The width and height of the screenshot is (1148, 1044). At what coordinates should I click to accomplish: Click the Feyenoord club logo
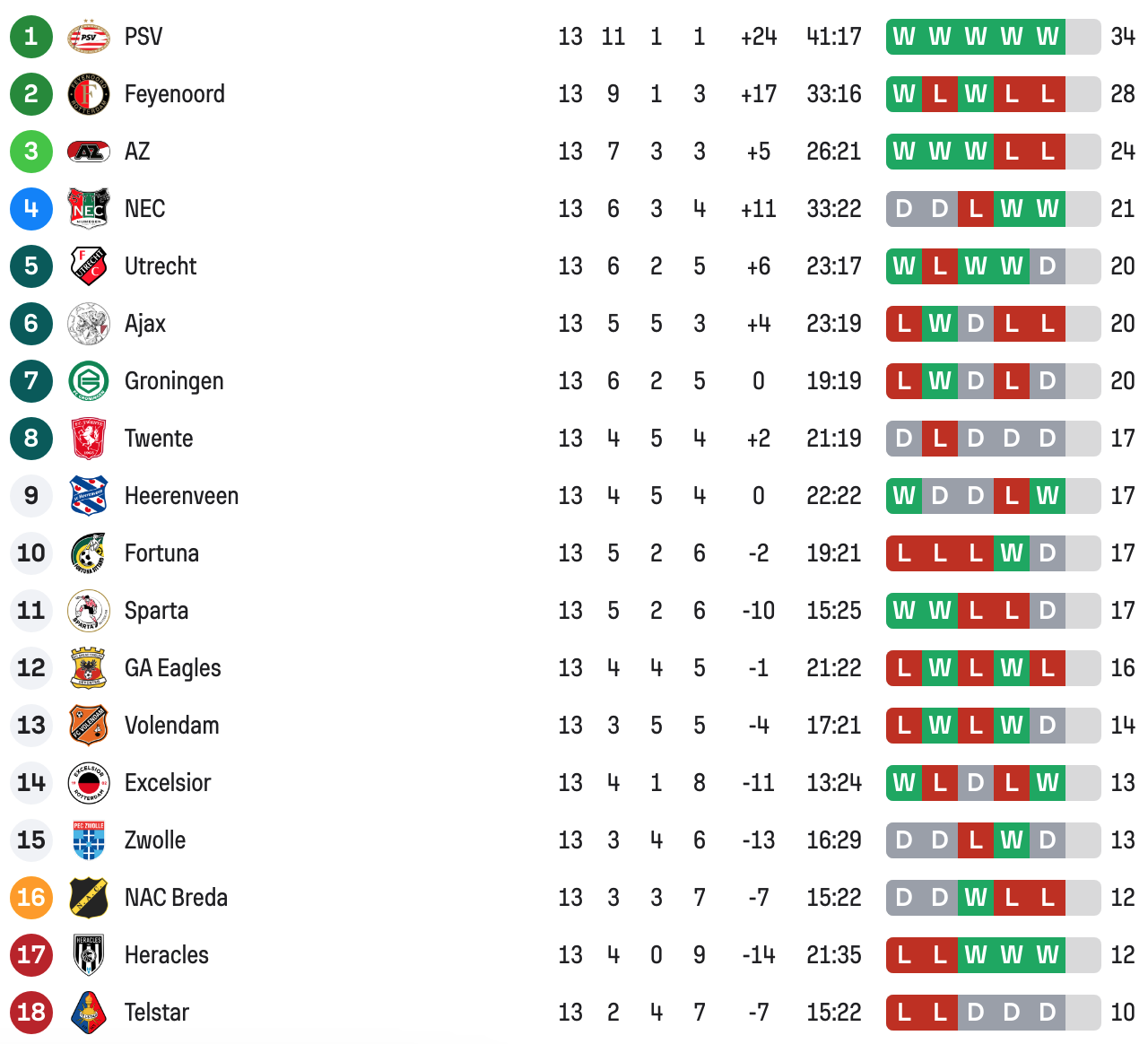coord(88,94)
